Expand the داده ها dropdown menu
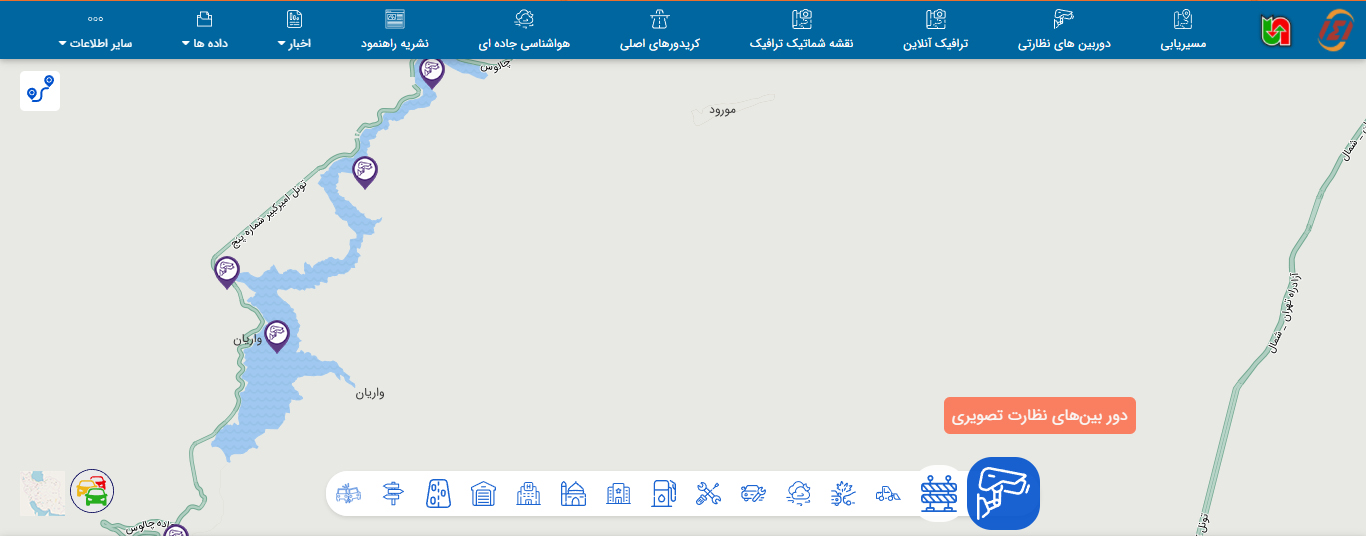The image size is (1366, 536). pos(204,44)
